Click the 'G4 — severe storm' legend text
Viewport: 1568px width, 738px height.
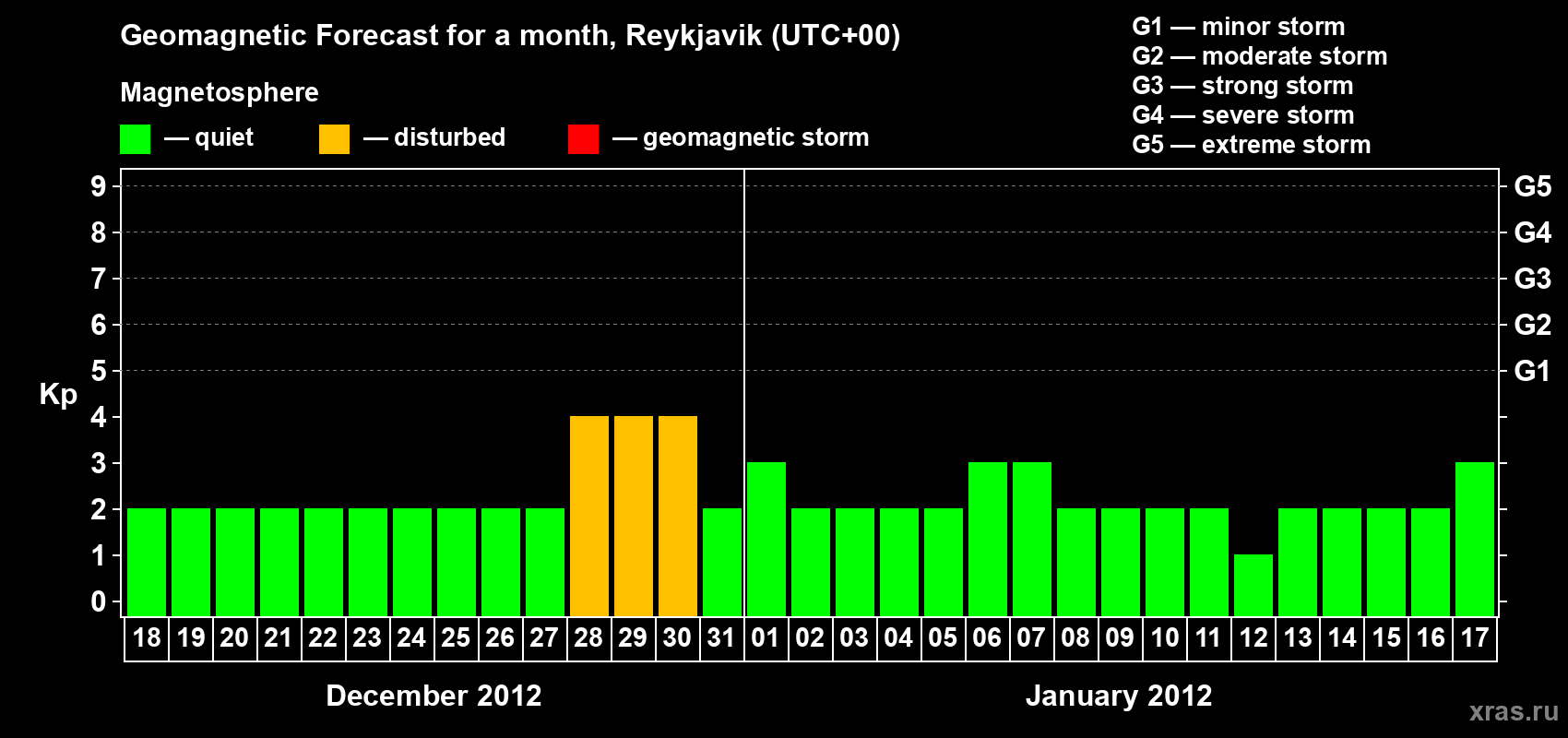point(1243,115)
